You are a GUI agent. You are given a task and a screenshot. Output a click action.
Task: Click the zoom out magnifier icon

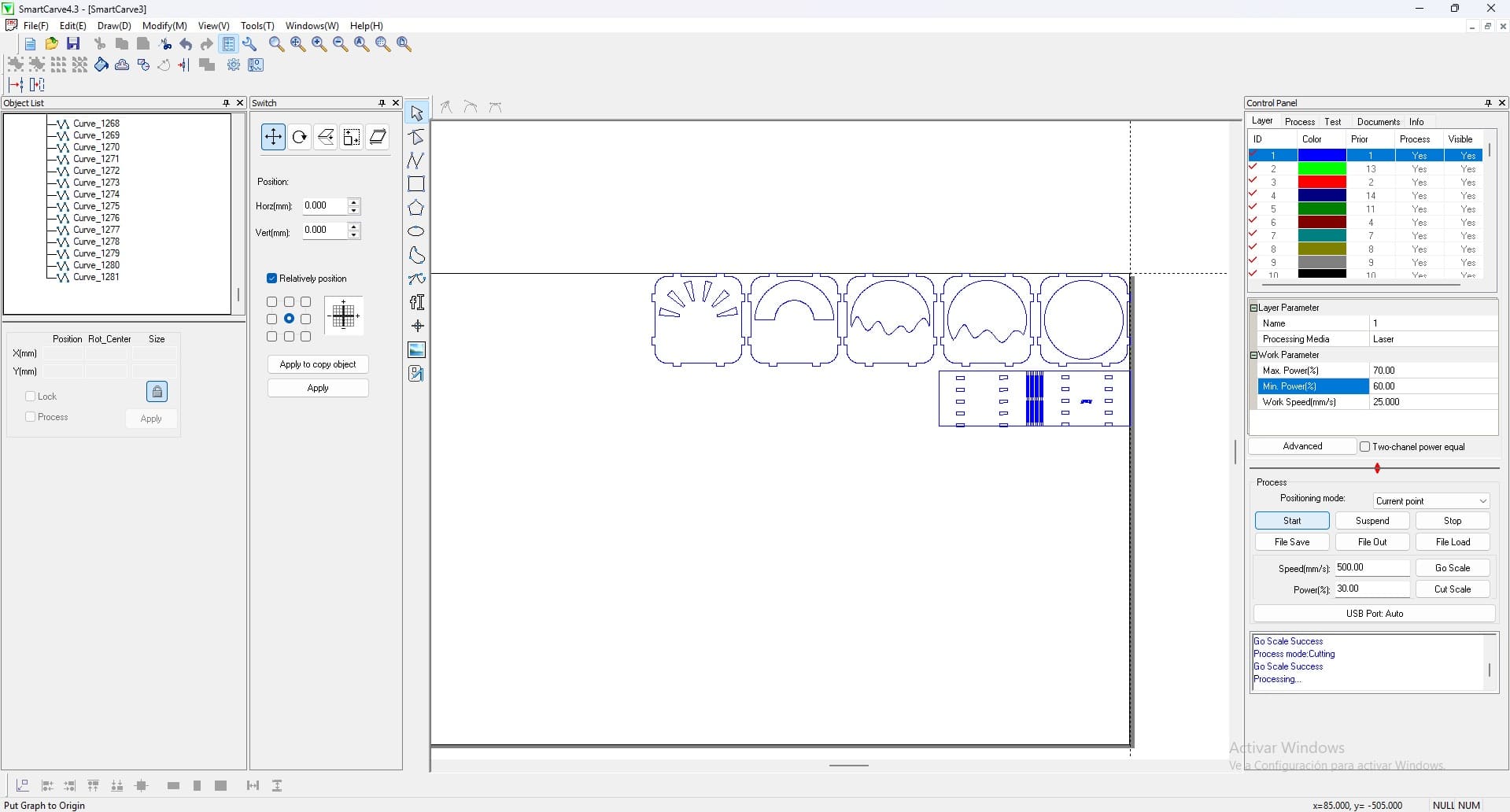click(340, 44)
